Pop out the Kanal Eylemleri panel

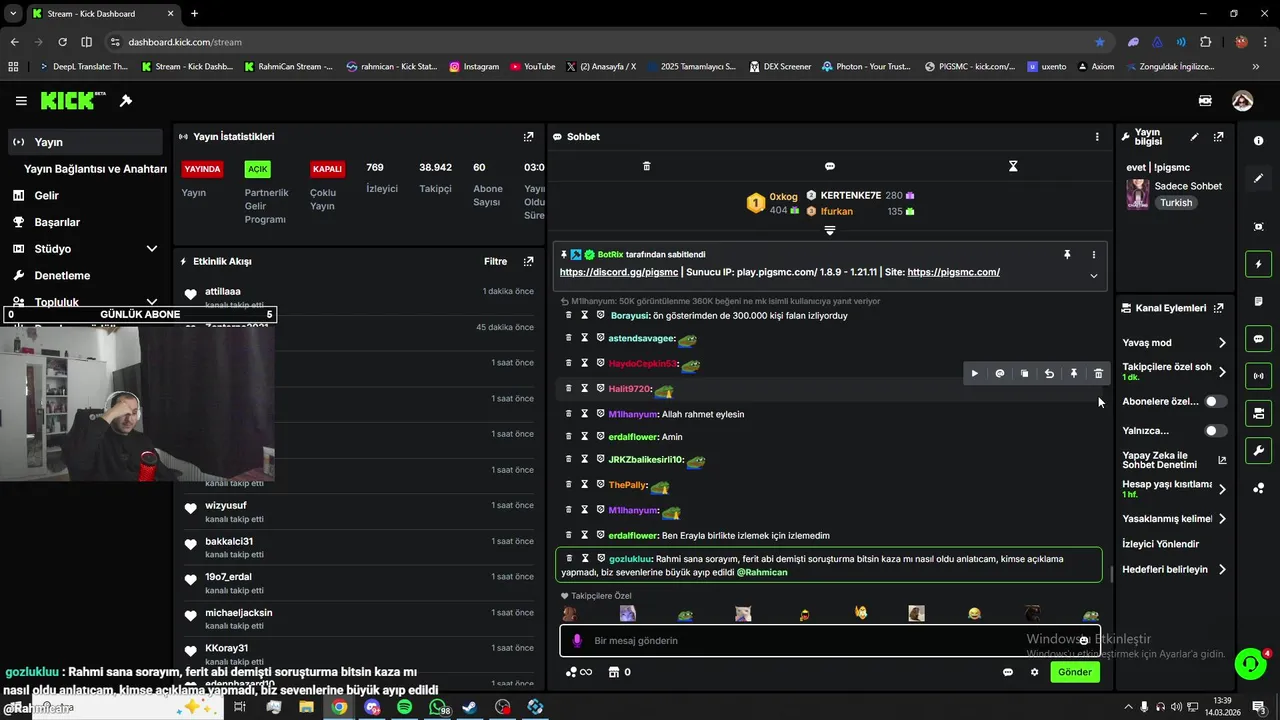(1218, 308)
